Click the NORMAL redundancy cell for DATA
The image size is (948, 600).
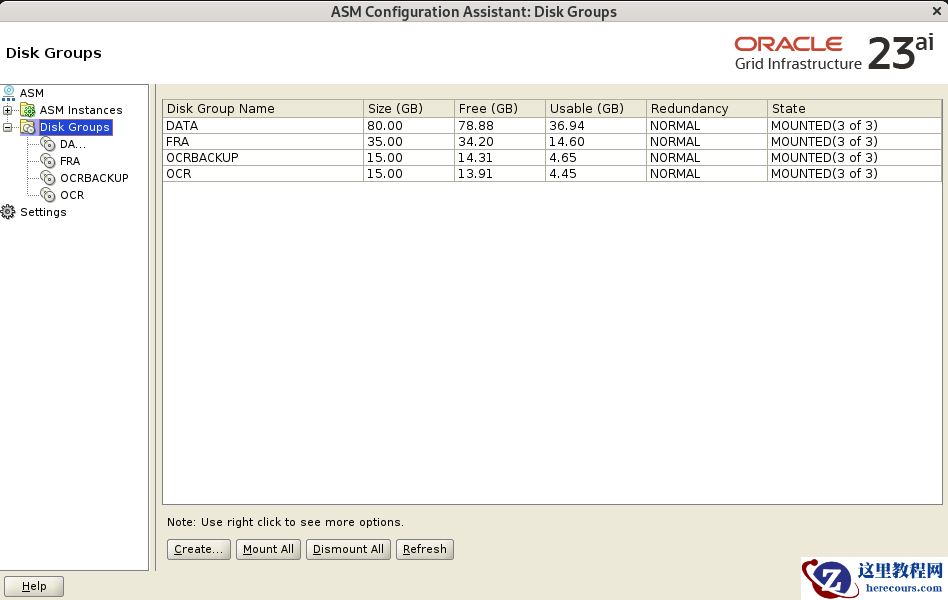(707, 125)
